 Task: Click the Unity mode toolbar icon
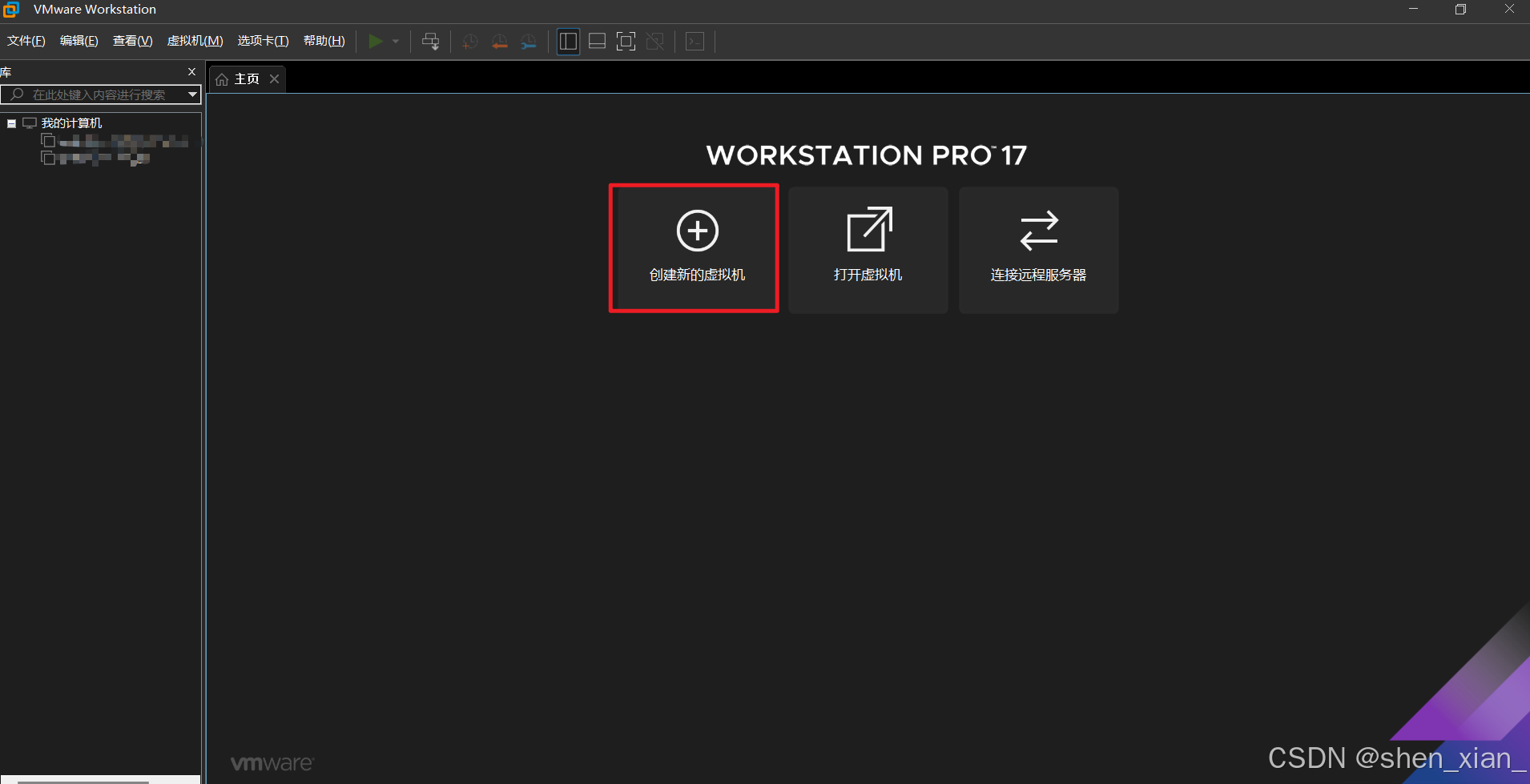[x=654, y=42]
